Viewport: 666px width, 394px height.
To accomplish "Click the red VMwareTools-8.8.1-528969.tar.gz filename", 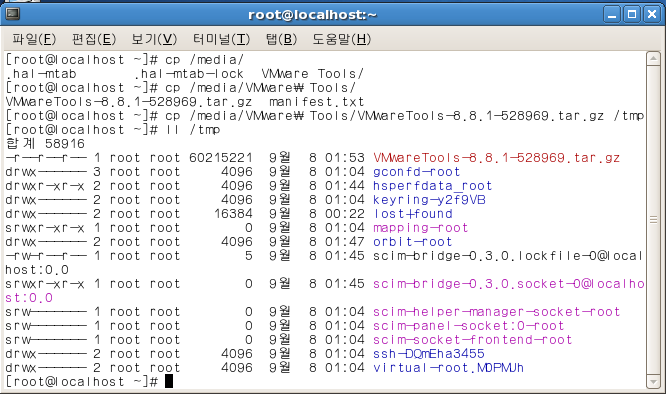I will [x=497, y=158].
